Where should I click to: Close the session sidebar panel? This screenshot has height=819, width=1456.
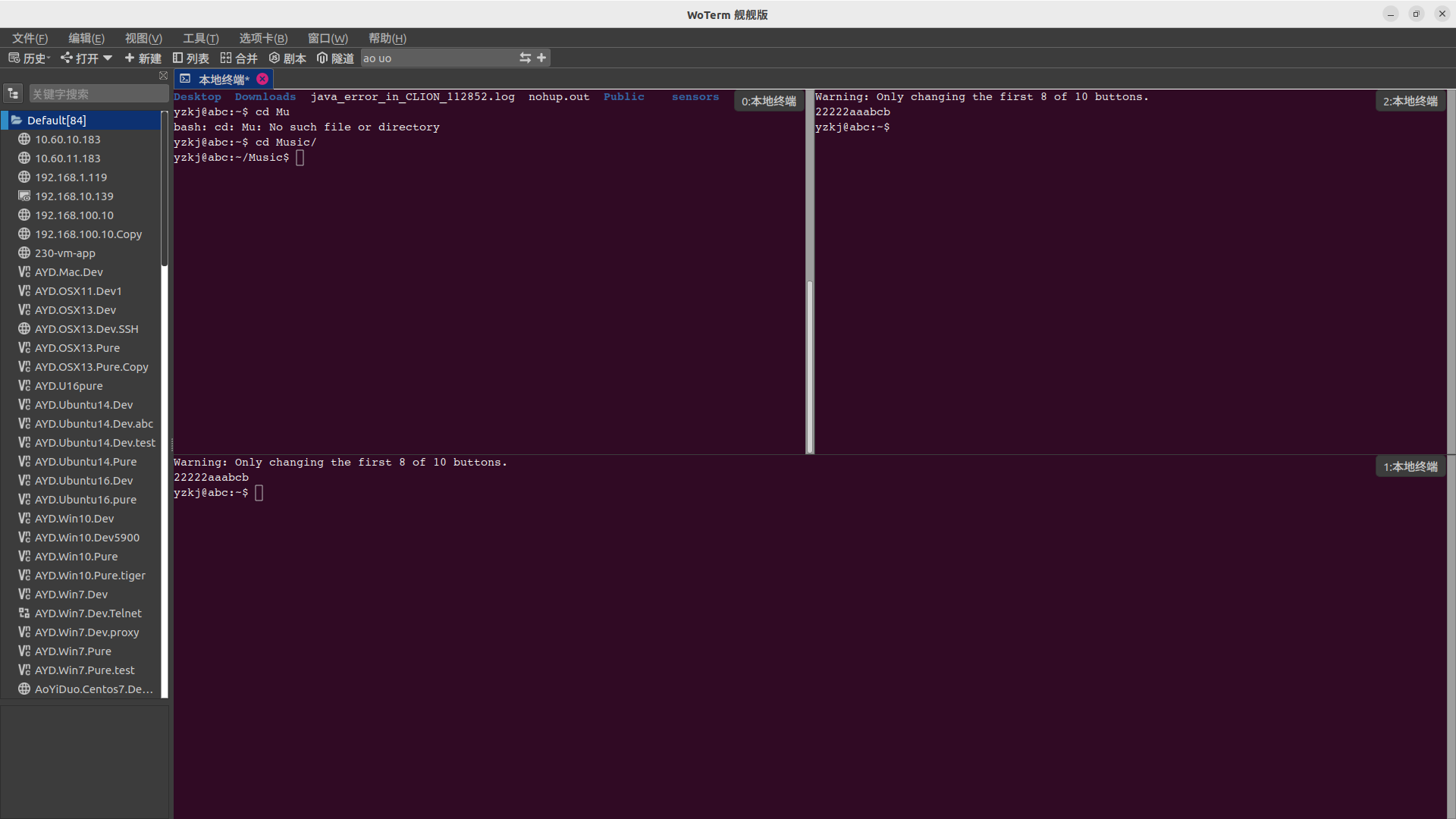point(163,76)
